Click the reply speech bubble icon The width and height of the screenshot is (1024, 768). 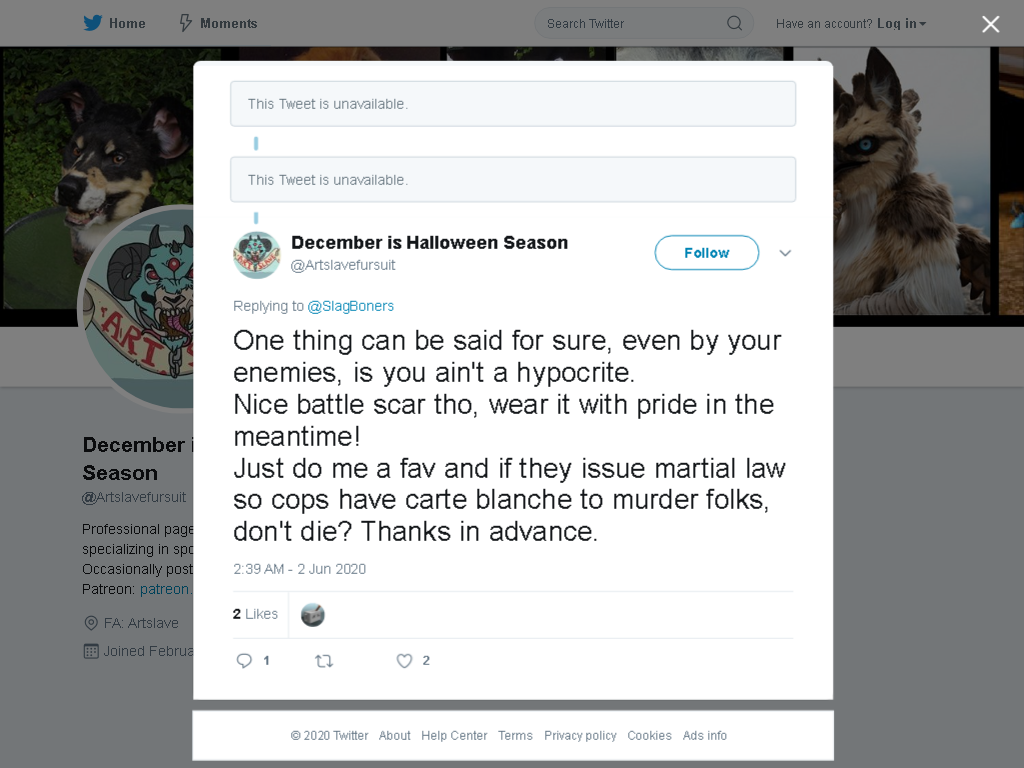pyautogui.click(x=244, y=660)
